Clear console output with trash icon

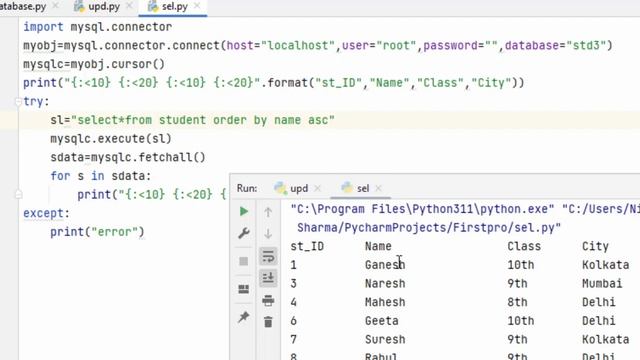pos(268,322)
